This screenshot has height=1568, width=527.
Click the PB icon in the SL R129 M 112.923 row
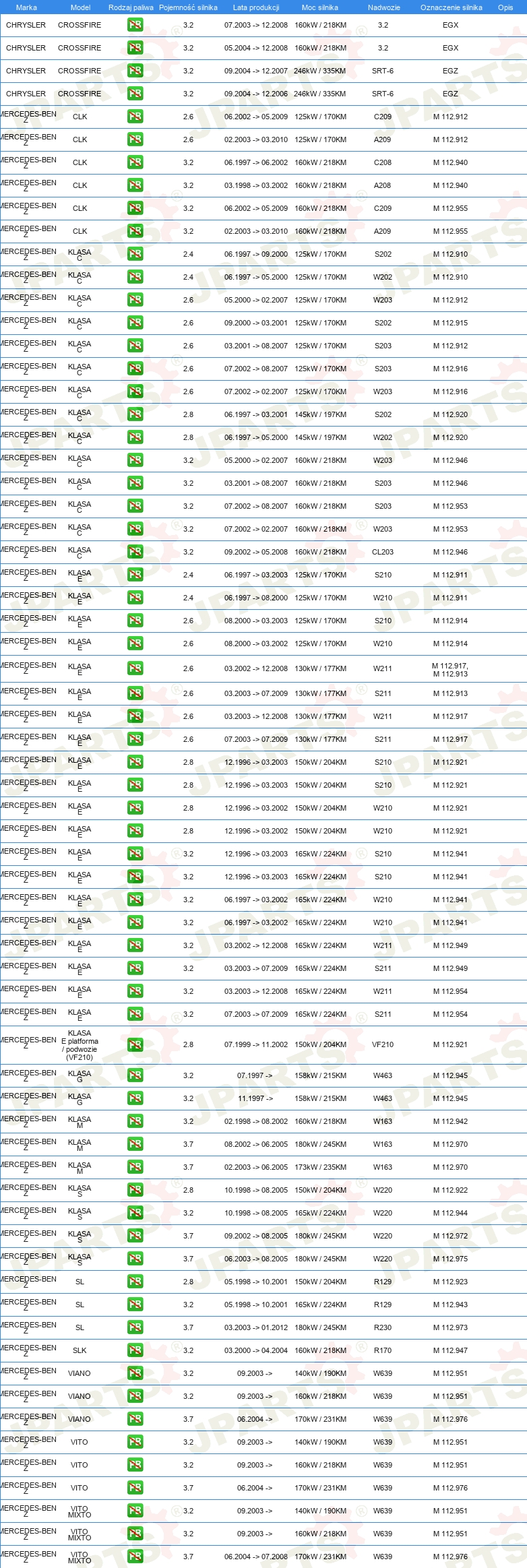click(x=135, y=1282)
